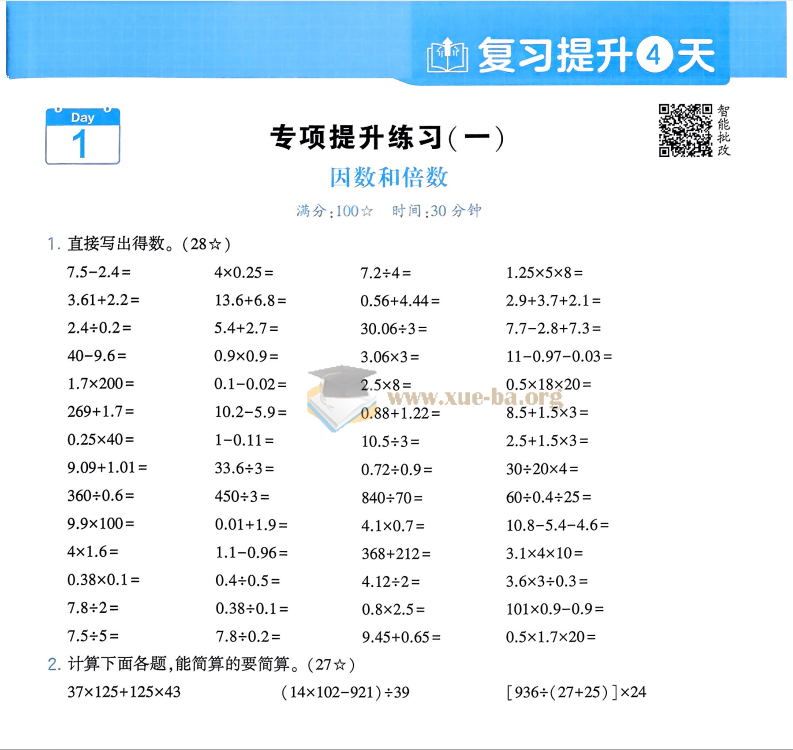Viewport: 793px width, 750px height.
Task: Click the problem 9.9×100=
Action: coord(101,523)
